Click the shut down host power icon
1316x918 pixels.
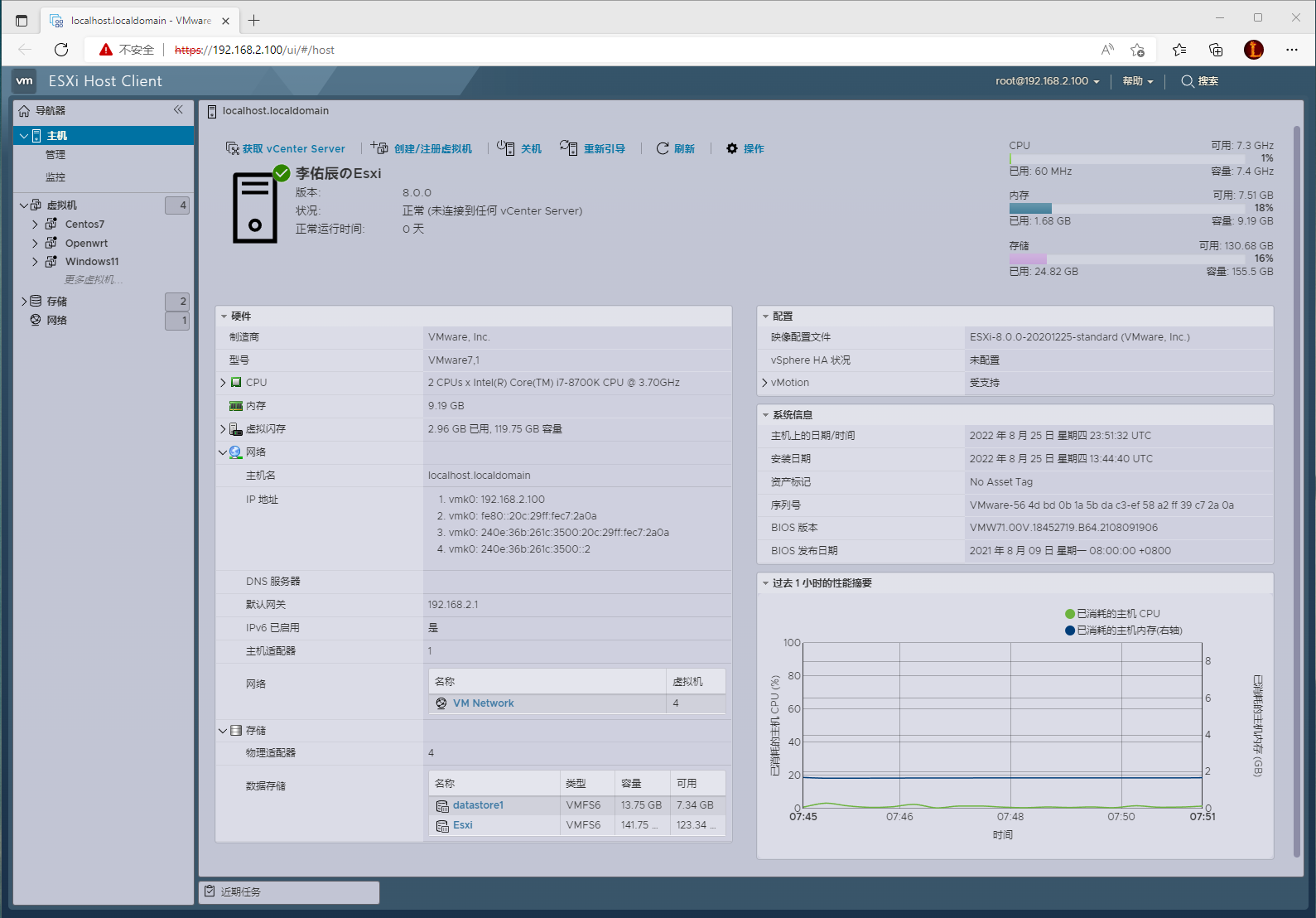click(x=505, y=148)
